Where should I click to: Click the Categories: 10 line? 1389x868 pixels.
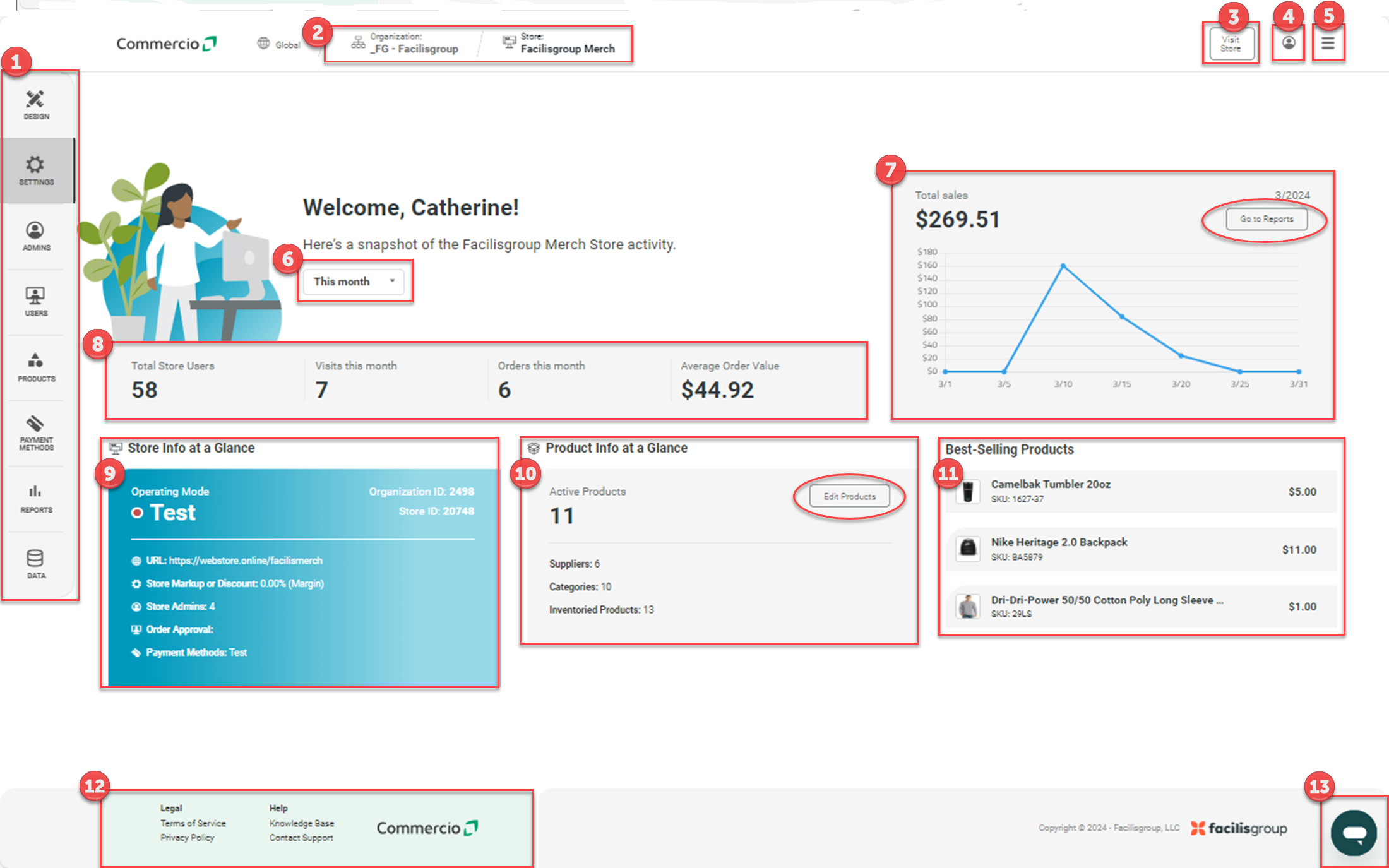(580, 587)
